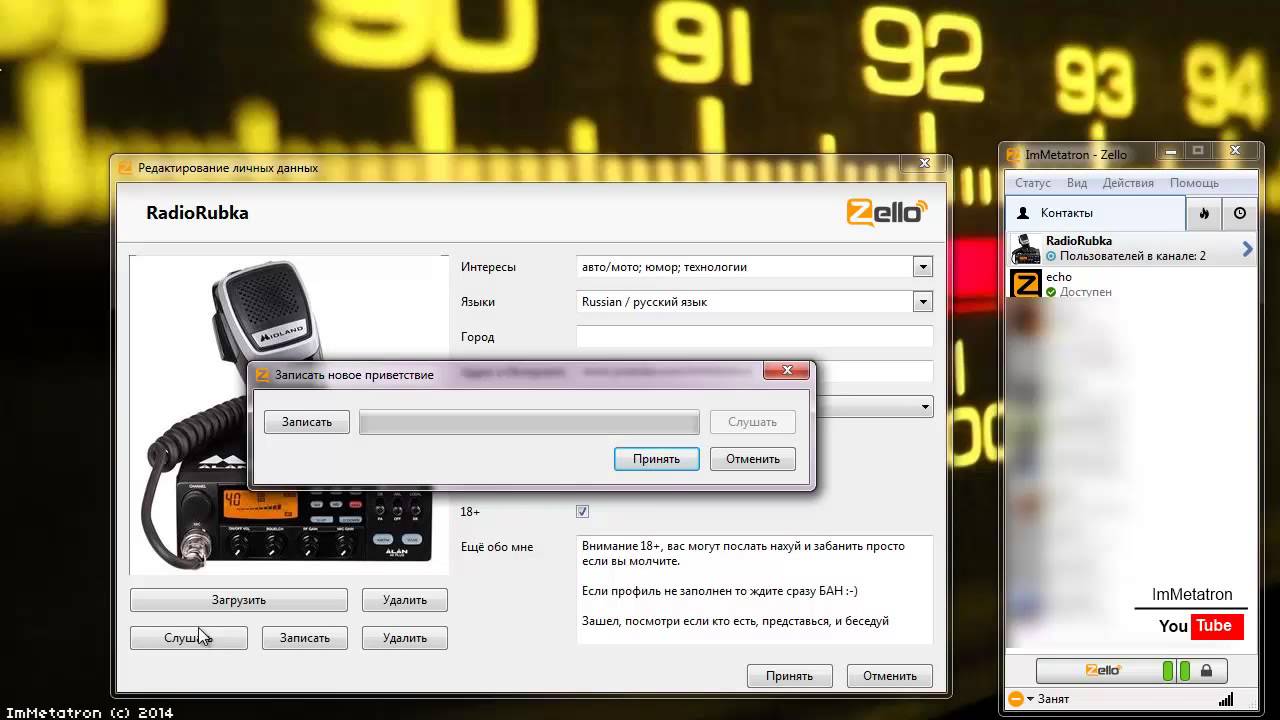Screen dimensions: 1280x720
Task: Click the blue channel status icon under RadioRubka
Action: pos(1051,256)
